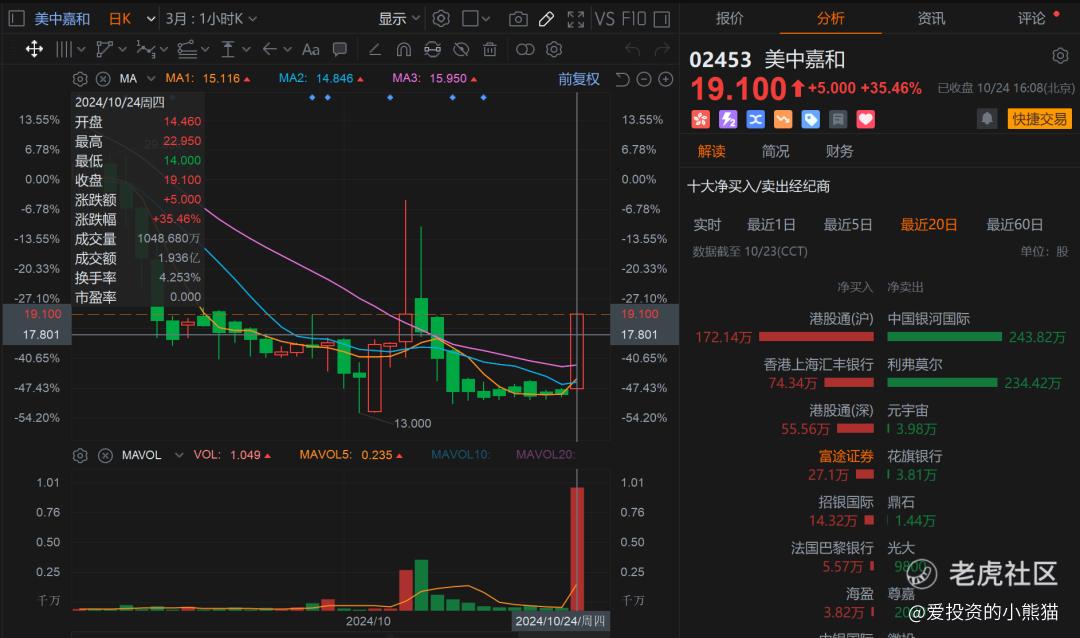Screen dimensions: 1080x638
Task: Pick the vertical lines drawing tool
Action: pyautogui.click(x=63, y=50)
